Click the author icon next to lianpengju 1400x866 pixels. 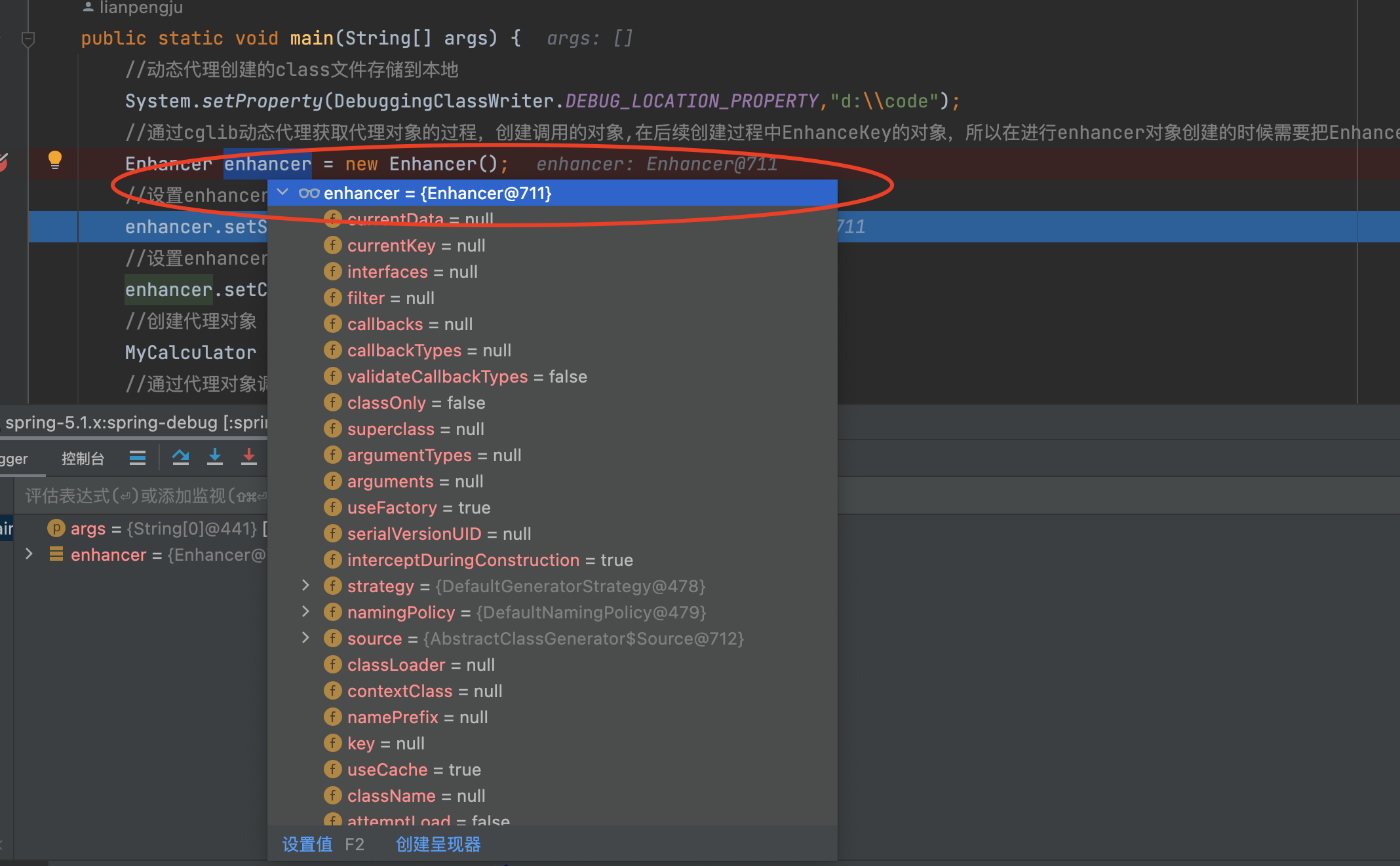pyautogui.click(x=88, y=7)
